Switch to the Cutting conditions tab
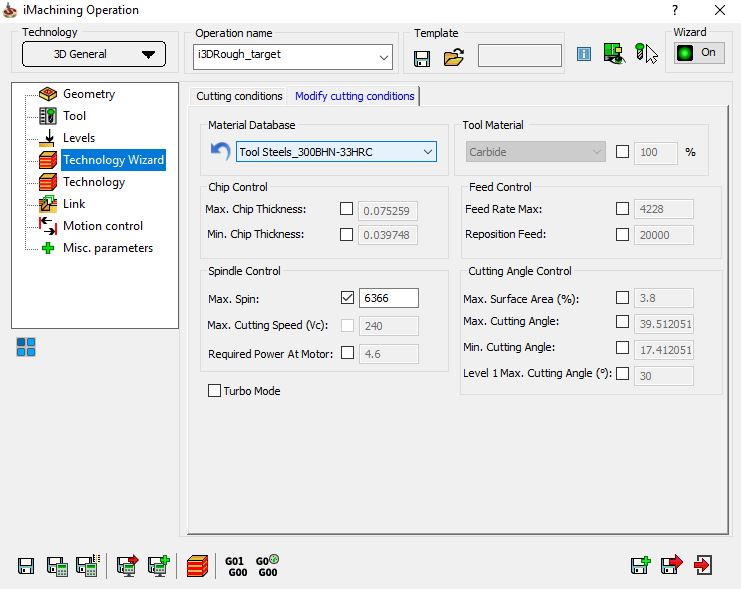 (x=239, y=96)
